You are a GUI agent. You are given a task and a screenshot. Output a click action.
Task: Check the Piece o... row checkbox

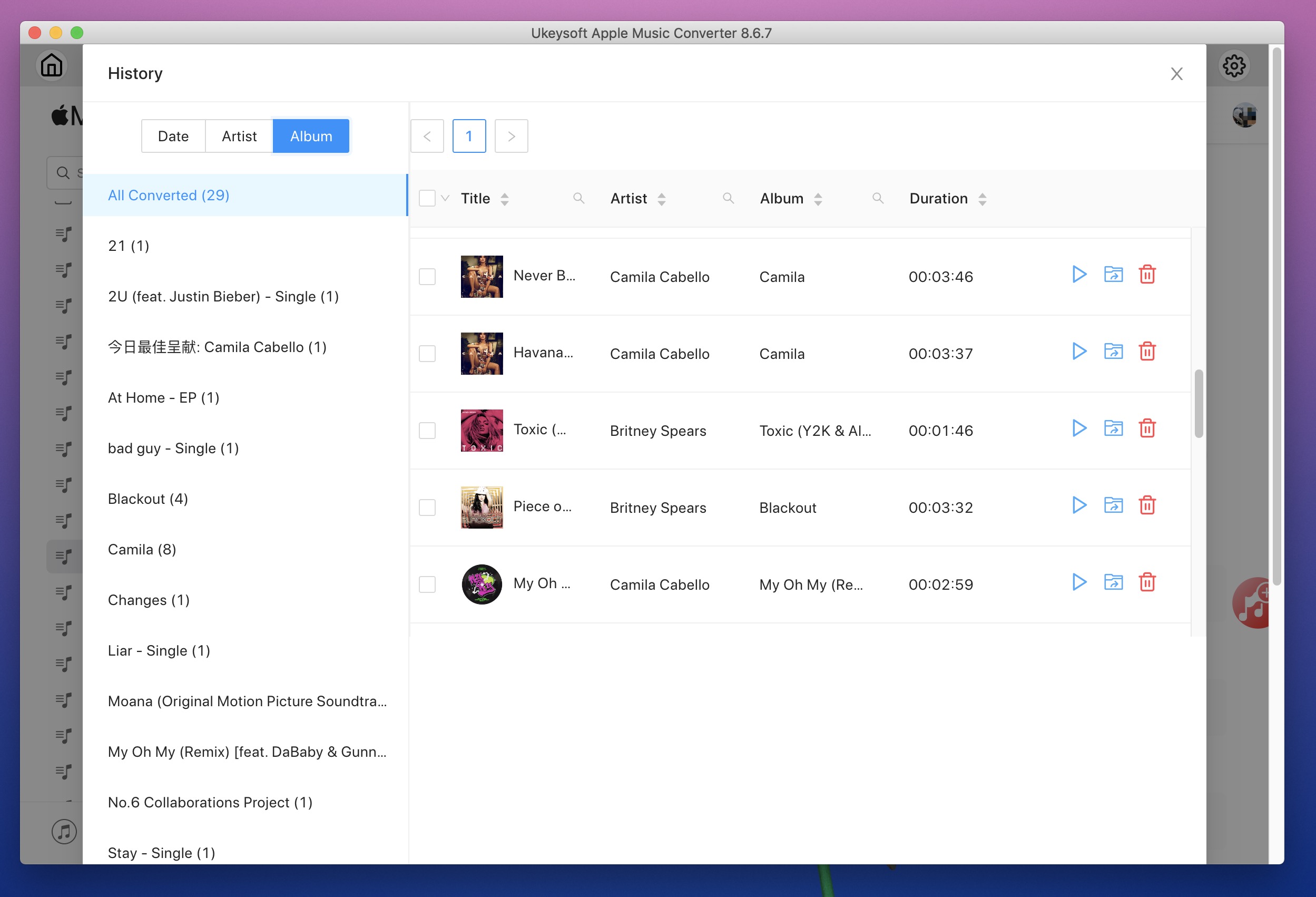[427, 508]
